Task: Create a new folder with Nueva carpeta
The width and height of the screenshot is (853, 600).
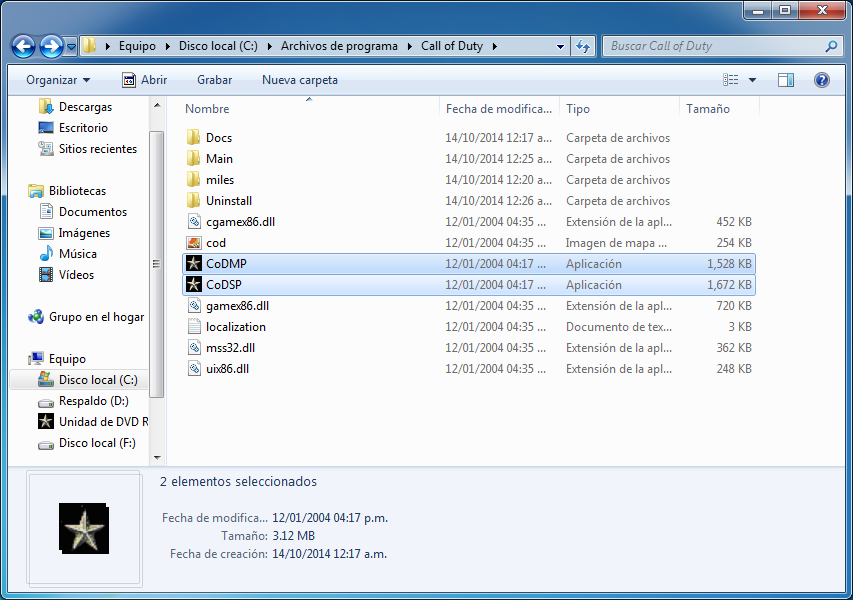Action: [x=300, y=80]
